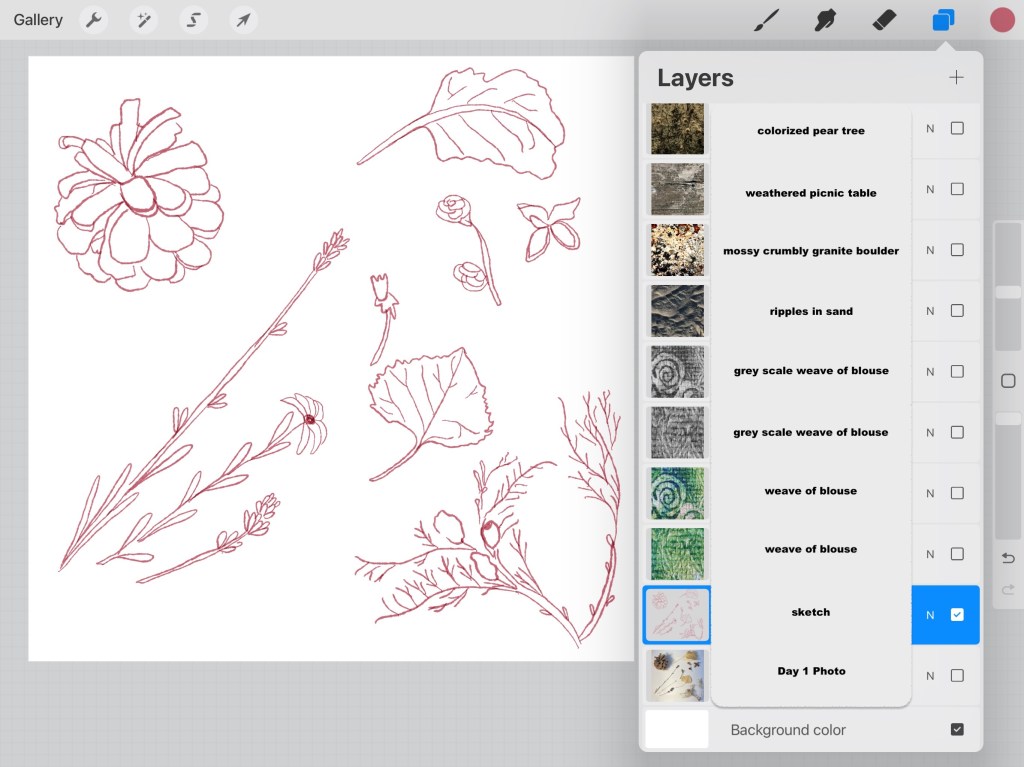Uncheck Background color visibility

[957, 730]
